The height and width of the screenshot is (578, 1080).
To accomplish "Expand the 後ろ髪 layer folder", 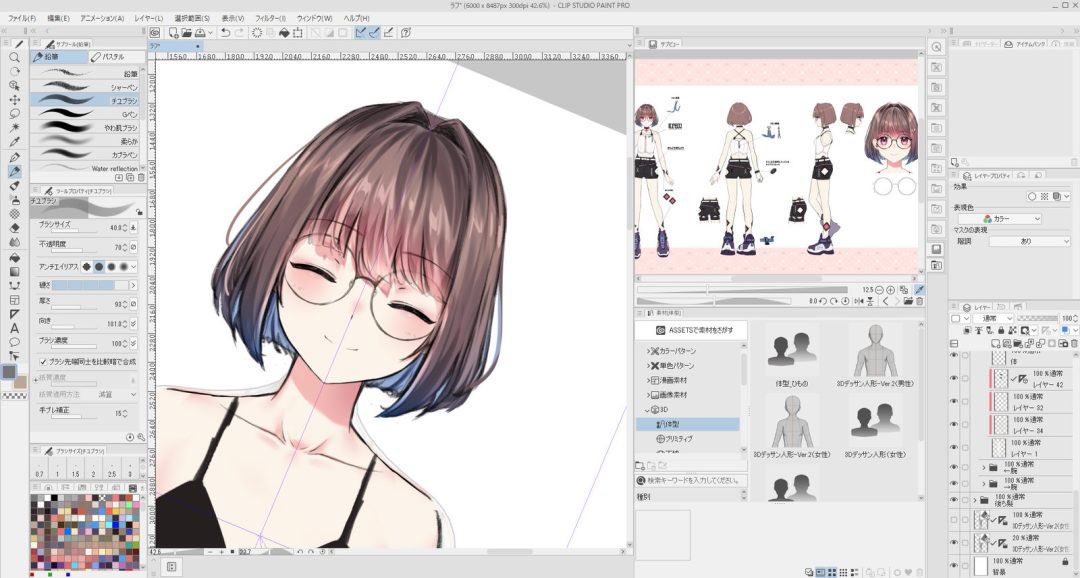I will (x=975, y=500).
